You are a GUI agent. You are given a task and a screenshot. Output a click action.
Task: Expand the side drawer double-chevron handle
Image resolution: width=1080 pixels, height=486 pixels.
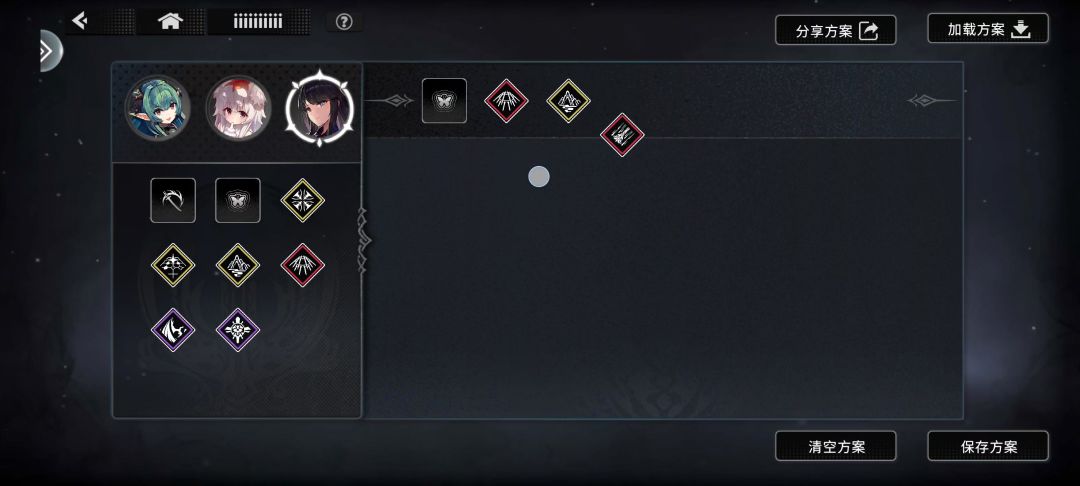[48, 51]
